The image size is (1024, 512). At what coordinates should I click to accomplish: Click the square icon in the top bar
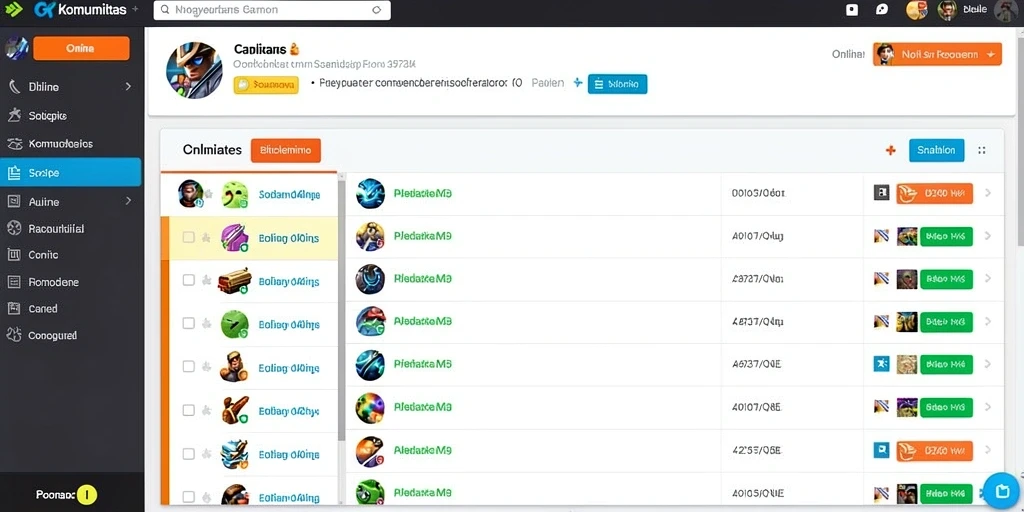click(x=852, y=10)
